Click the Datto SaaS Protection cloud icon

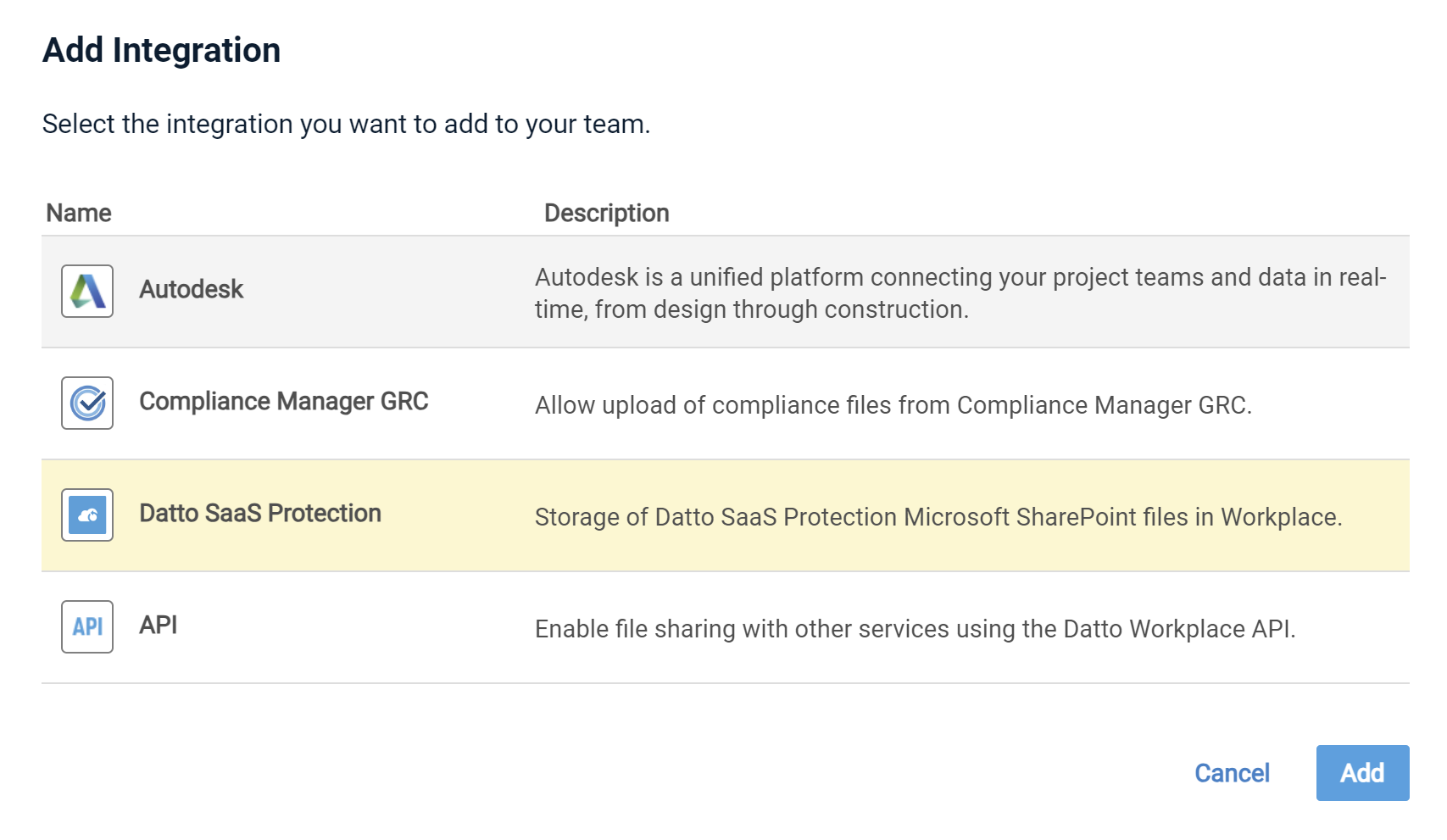click(x=87, y=515)
